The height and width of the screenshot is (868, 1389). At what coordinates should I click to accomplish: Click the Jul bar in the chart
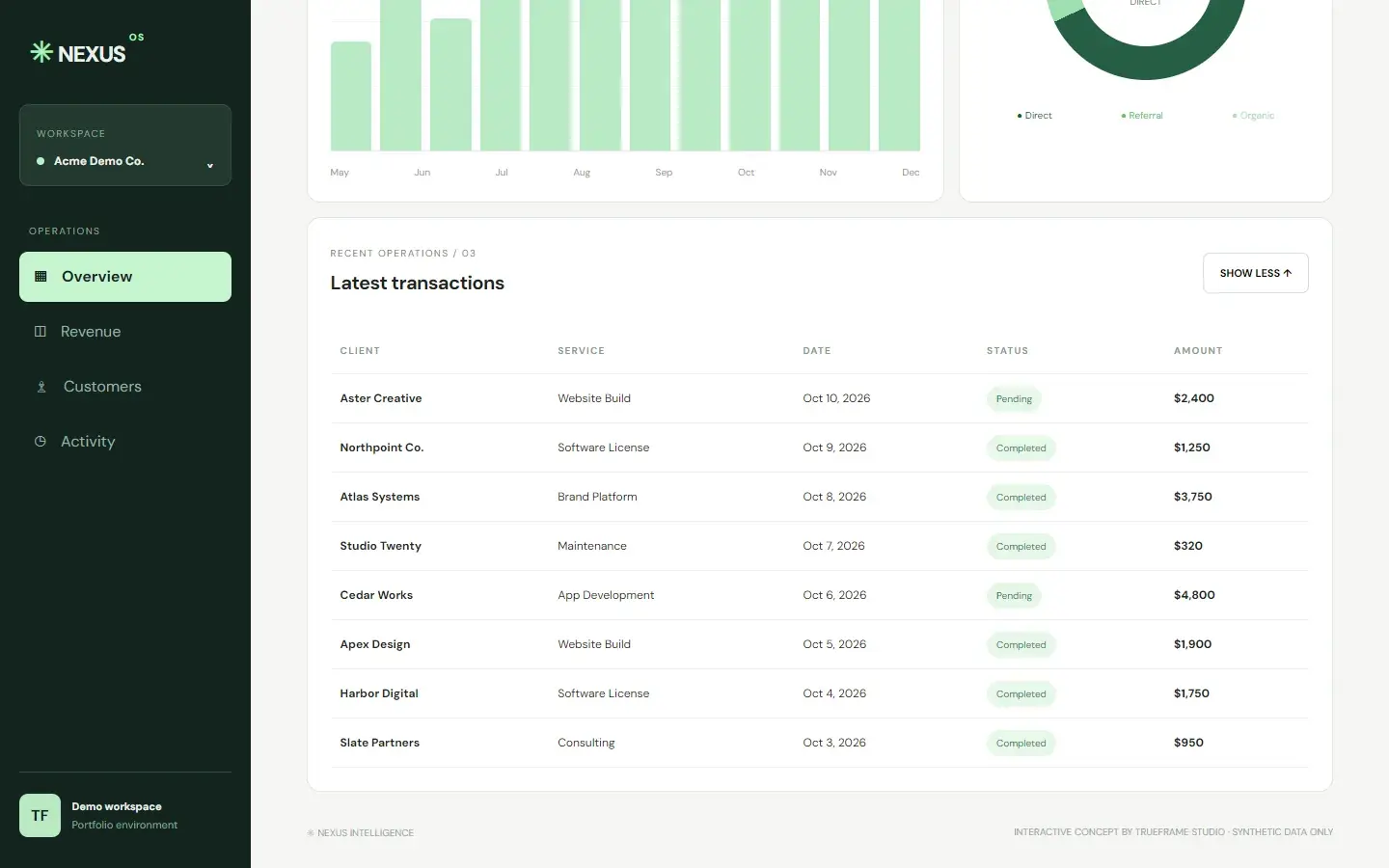pos(501,75)
